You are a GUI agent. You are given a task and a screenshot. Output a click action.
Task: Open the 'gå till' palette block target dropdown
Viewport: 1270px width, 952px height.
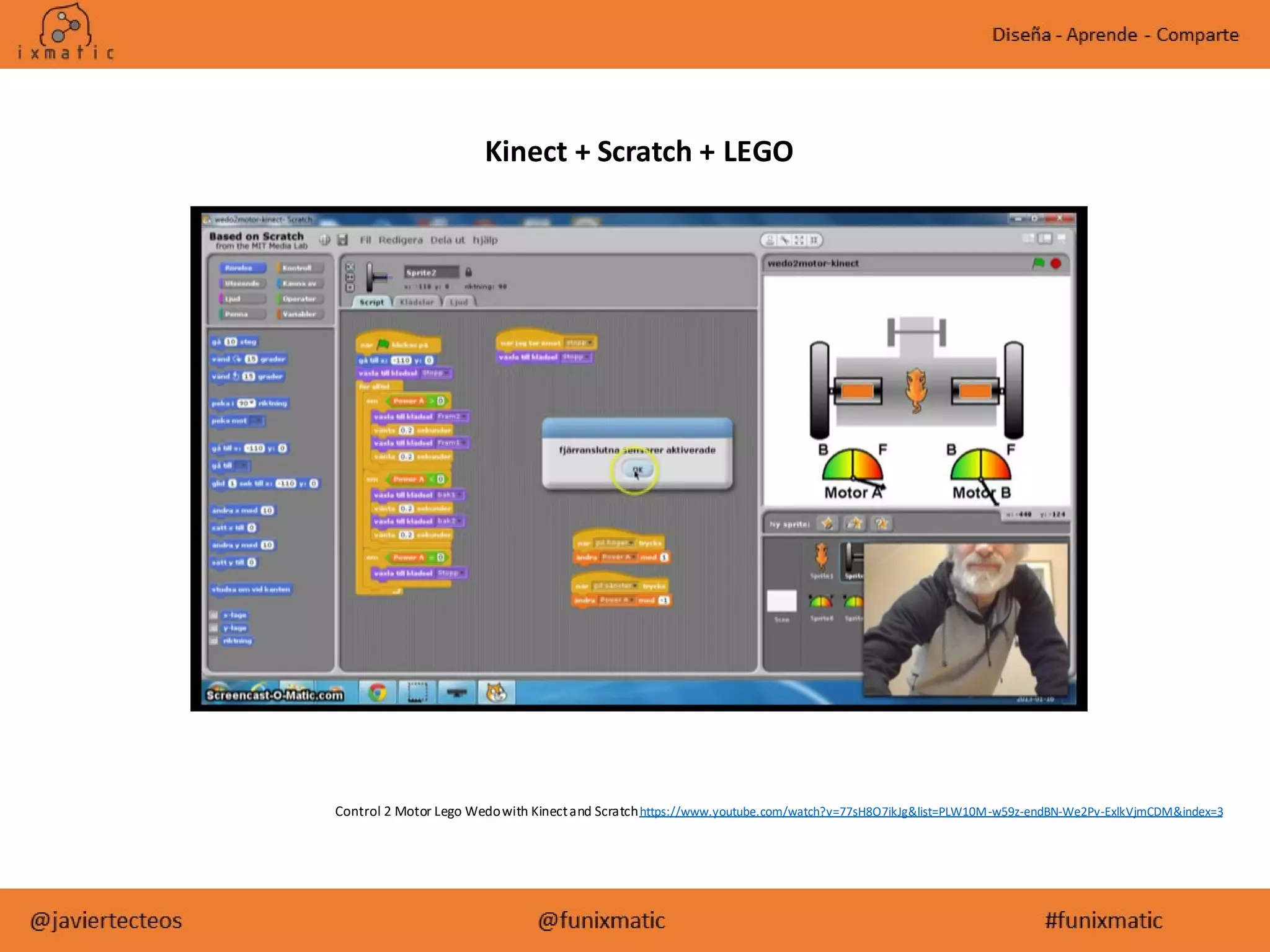pos(242,465)
